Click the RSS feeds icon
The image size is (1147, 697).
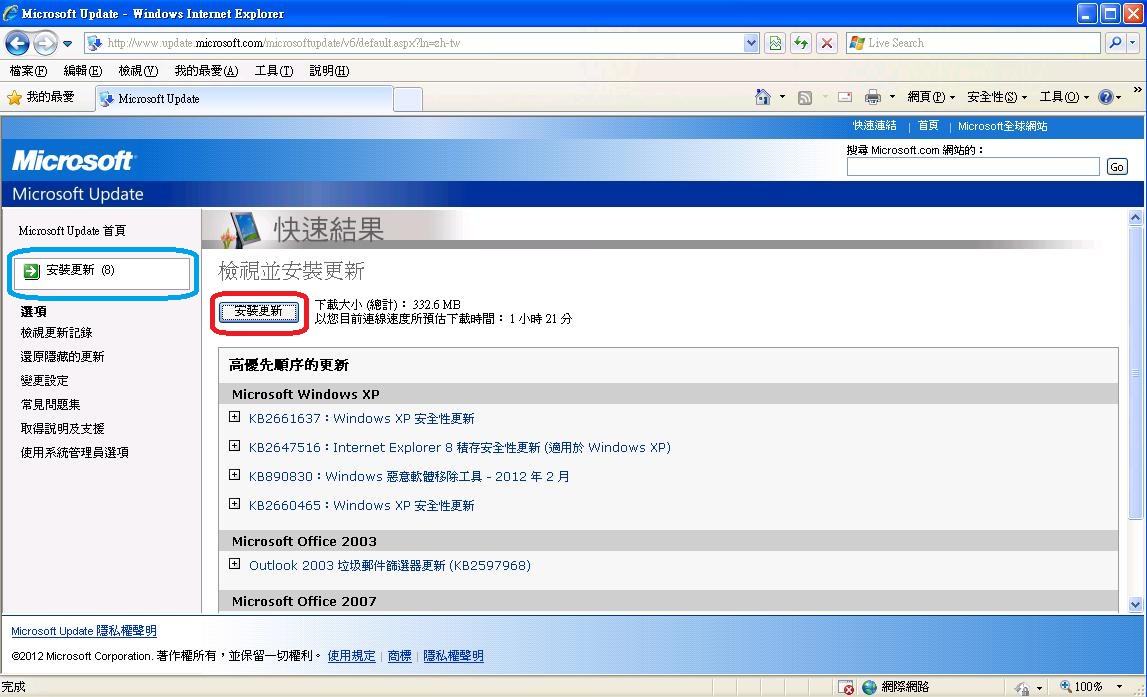pos(805,98)
